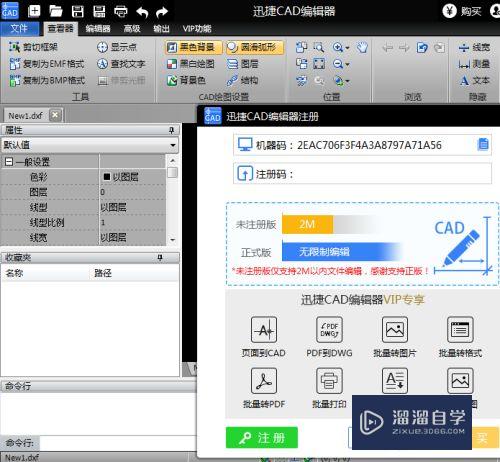500x462 pixels.
Task: Open the VIP功能 tab
Action: point(197,29)
